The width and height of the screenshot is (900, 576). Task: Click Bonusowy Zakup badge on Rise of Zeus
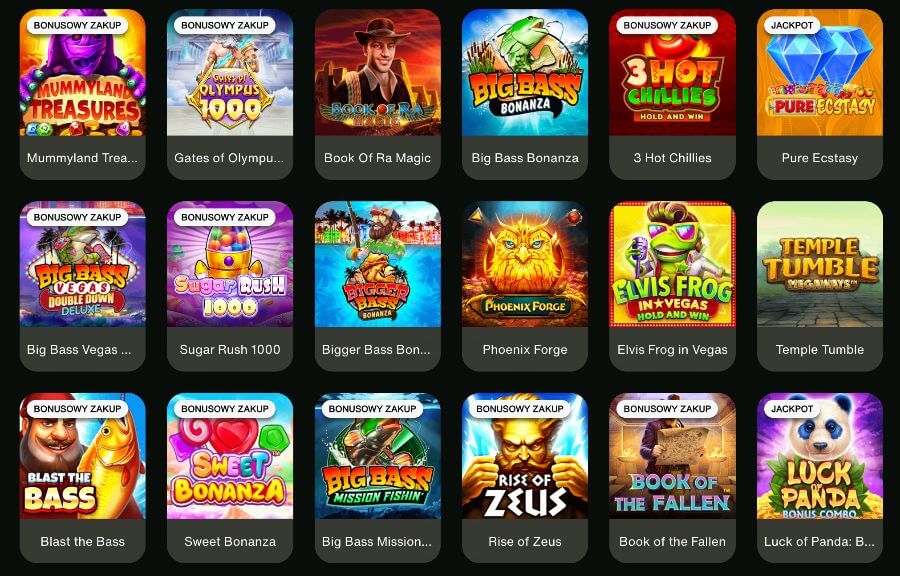(x=519, y=409)
